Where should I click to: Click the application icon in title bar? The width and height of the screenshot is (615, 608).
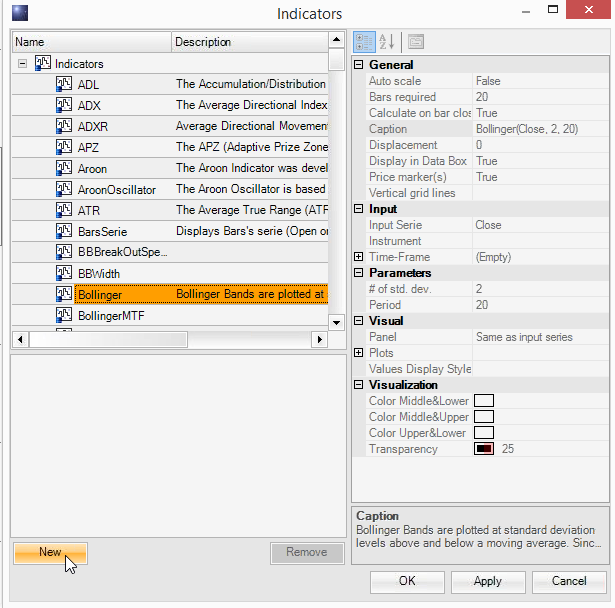[x=20, y=13]
